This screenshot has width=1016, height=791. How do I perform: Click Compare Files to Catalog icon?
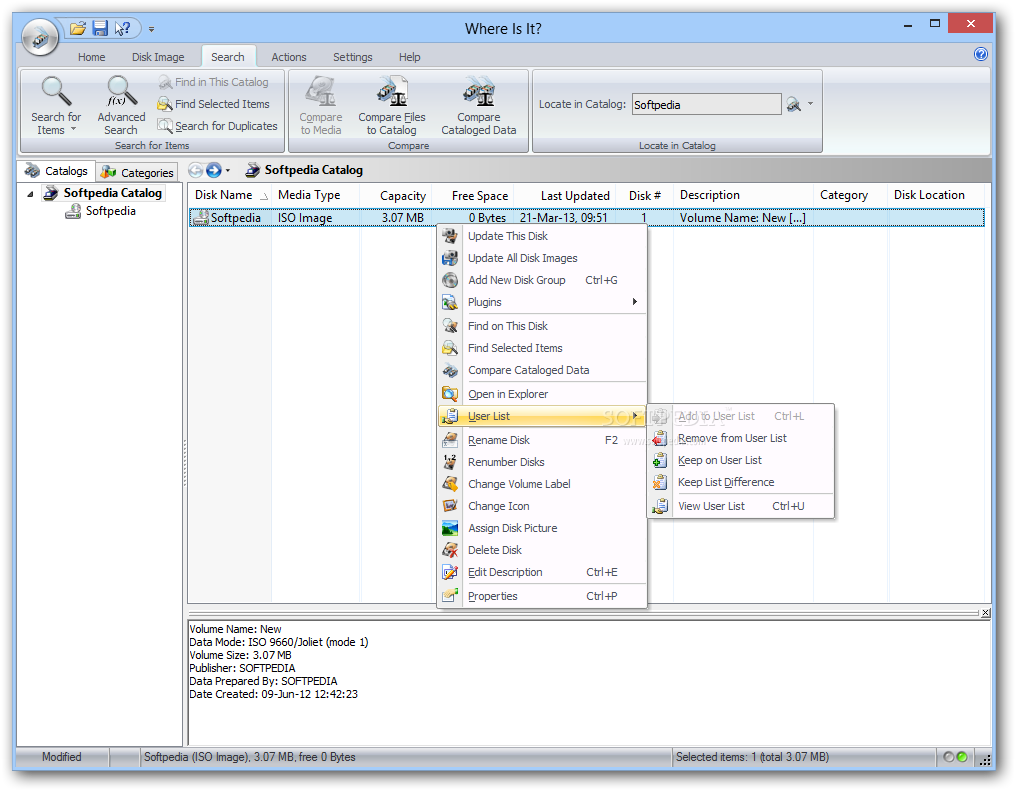(x=392, y=105)
